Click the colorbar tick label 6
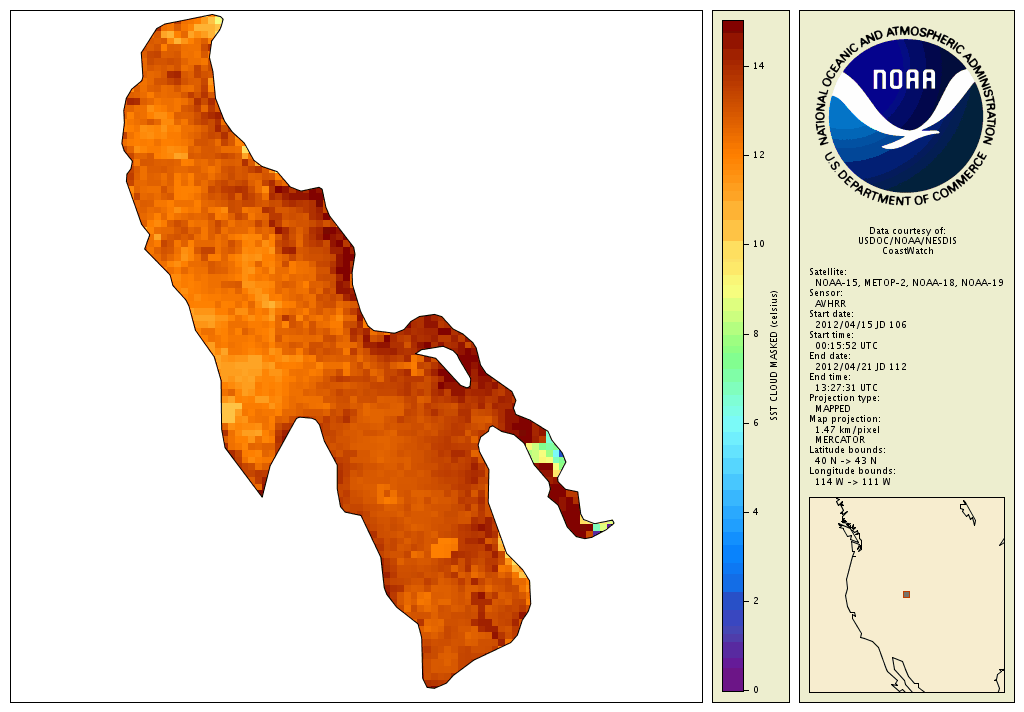 [x=756, y=423]
